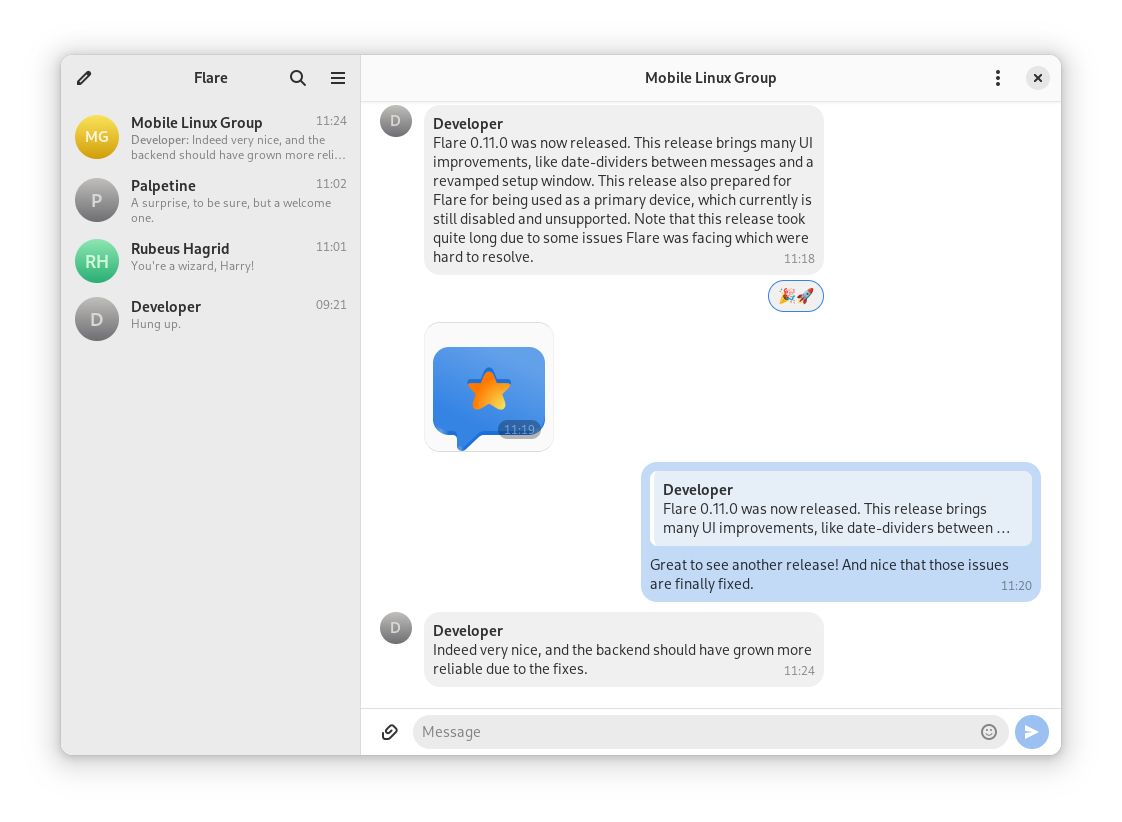Screen dimensions: 1122x822
Task: Click the 🎉🚀 reaction pill
Action: [796, 296]
